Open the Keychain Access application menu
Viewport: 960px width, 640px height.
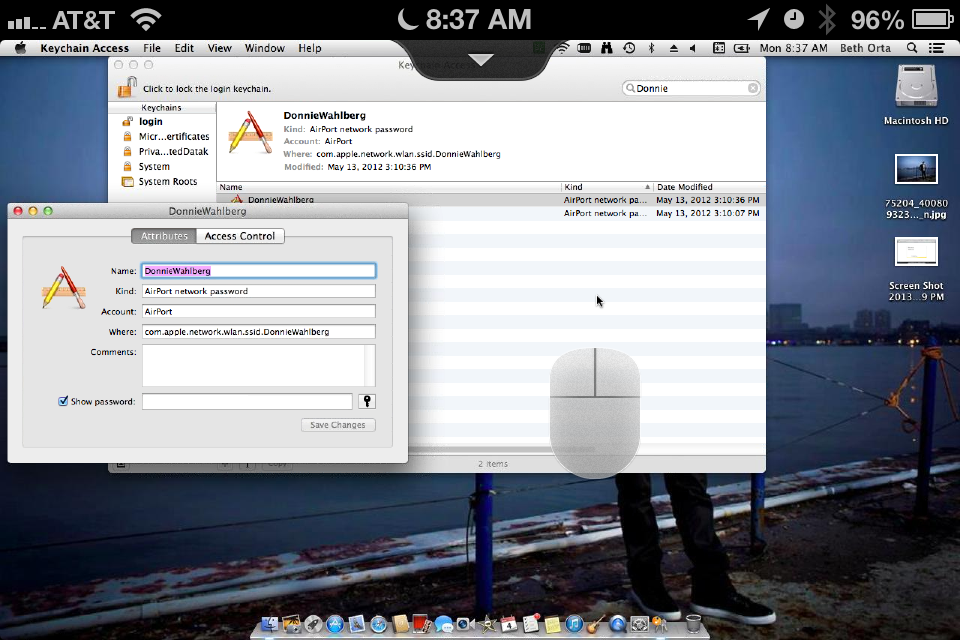point(84,48)
